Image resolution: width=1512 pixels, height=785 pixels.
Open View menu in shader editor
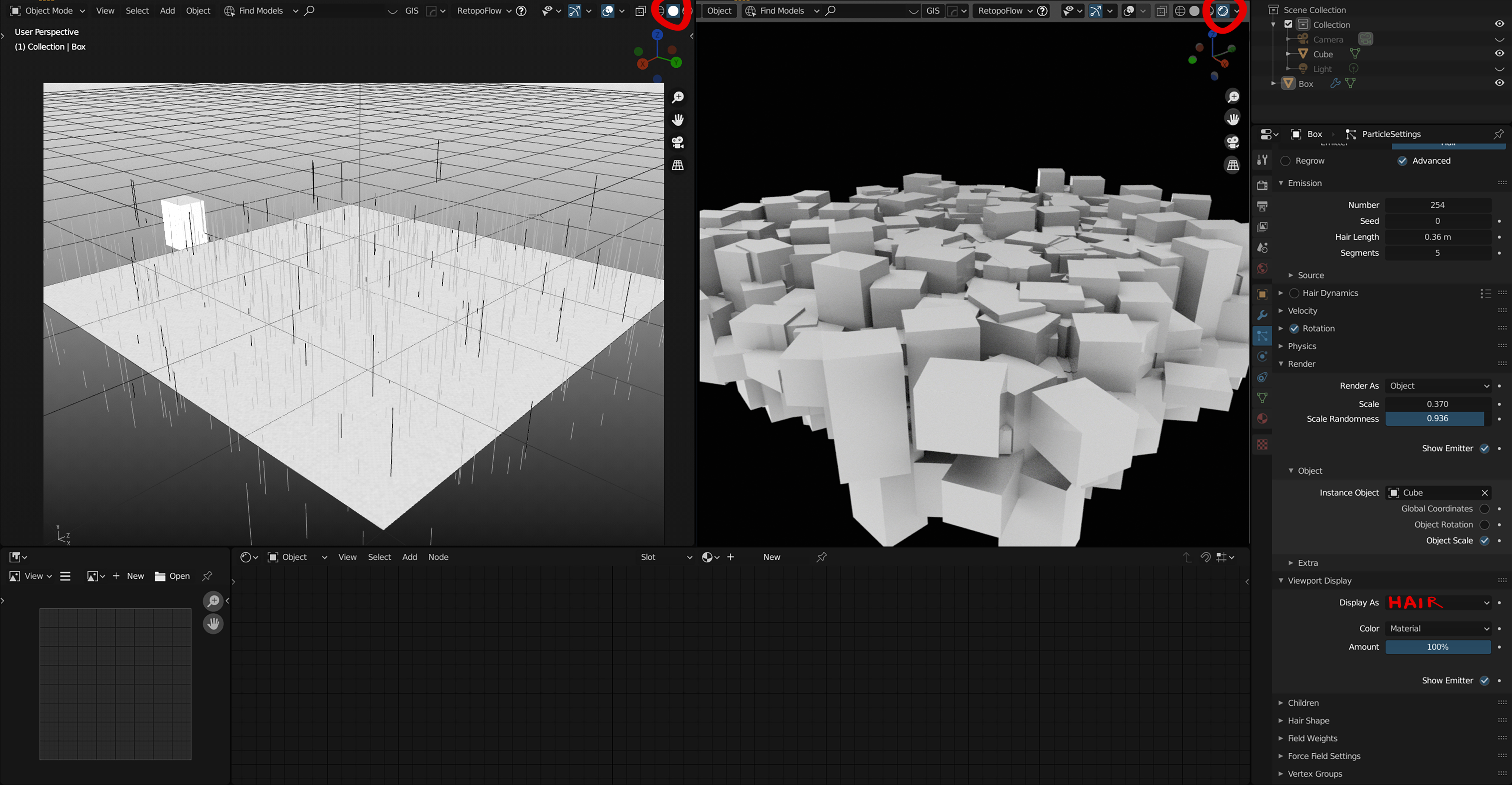(x=347, y=557)
